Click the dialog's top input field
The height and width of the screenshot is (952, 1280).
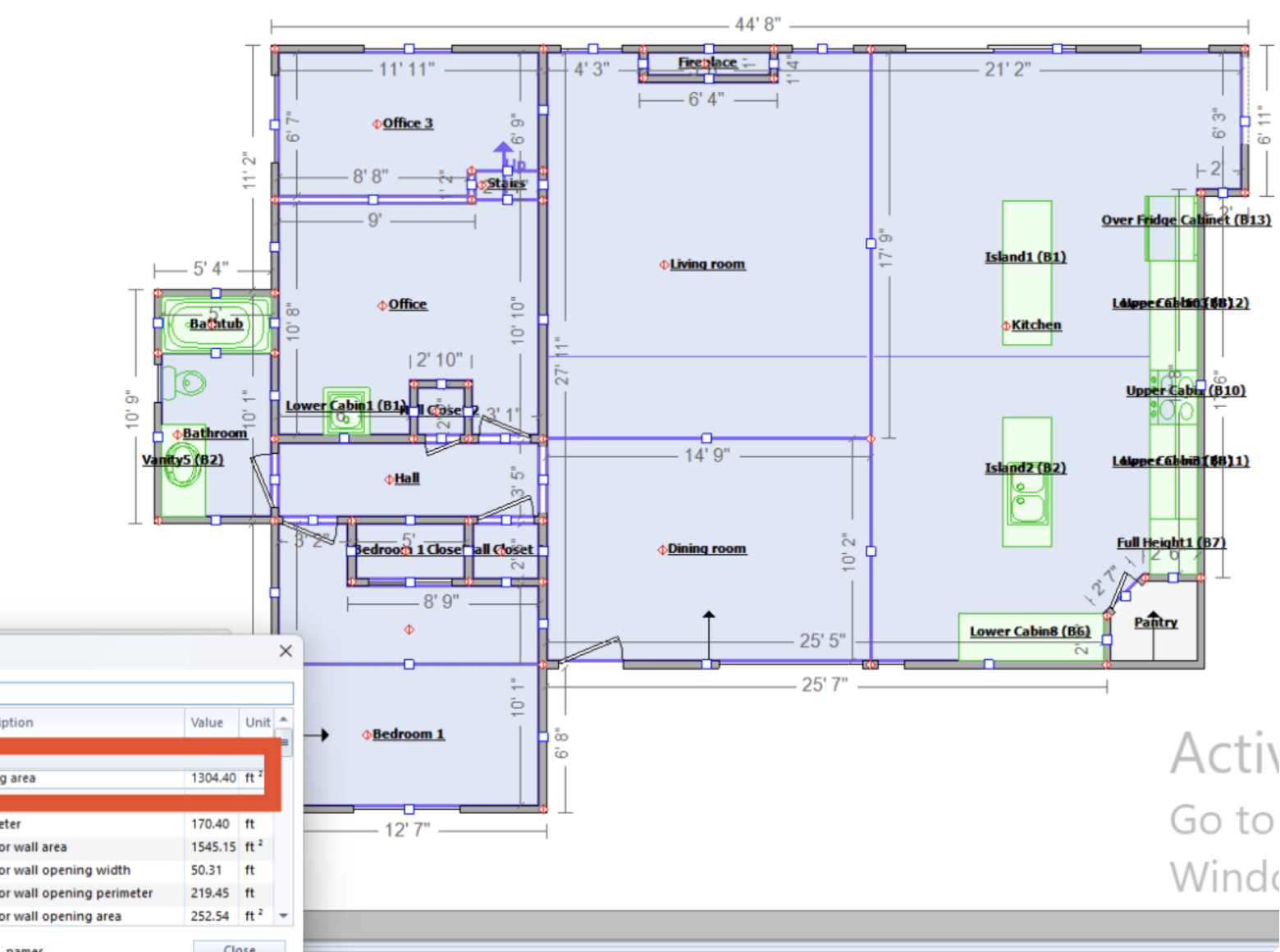[146, 693]
